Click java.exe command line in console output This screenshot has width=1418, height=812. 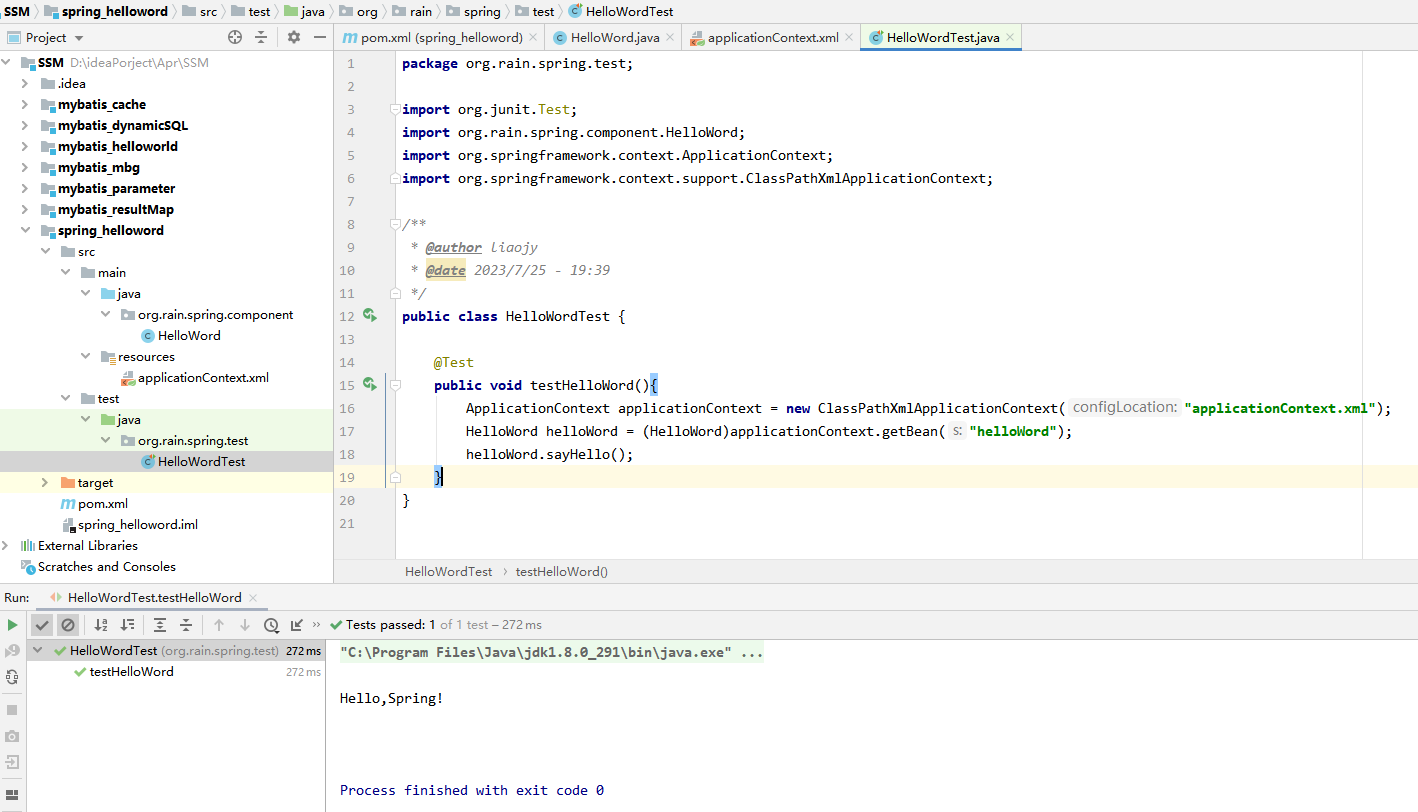point(551,653)
